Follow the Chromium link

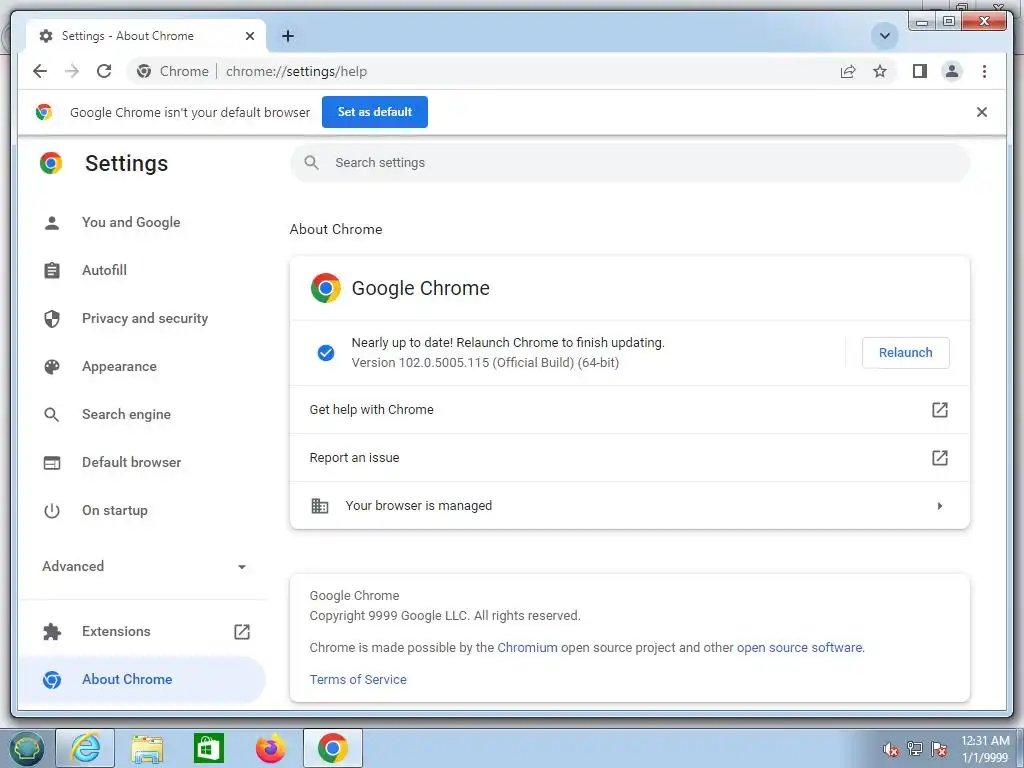(527, 648)
